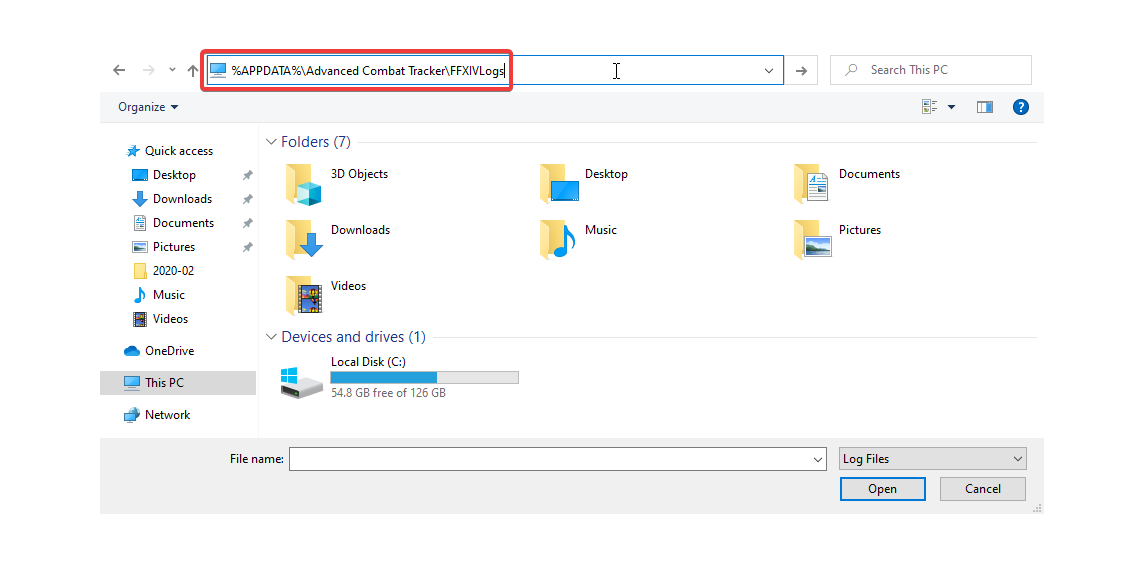Toggle the preview pane icon
The height and width of the screenshot is (564, 1144).
[984, 107]
